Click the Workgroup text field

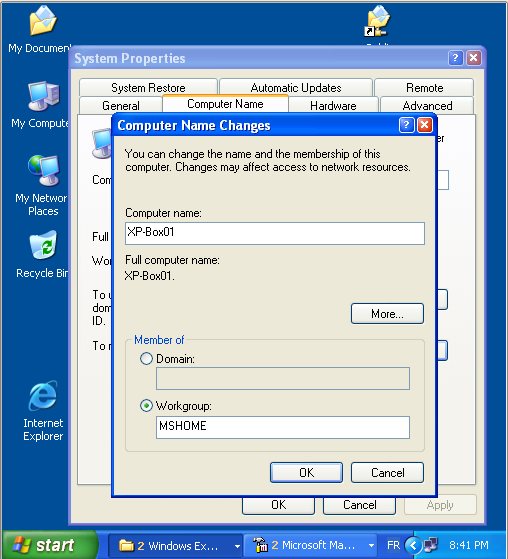(283, 427)
